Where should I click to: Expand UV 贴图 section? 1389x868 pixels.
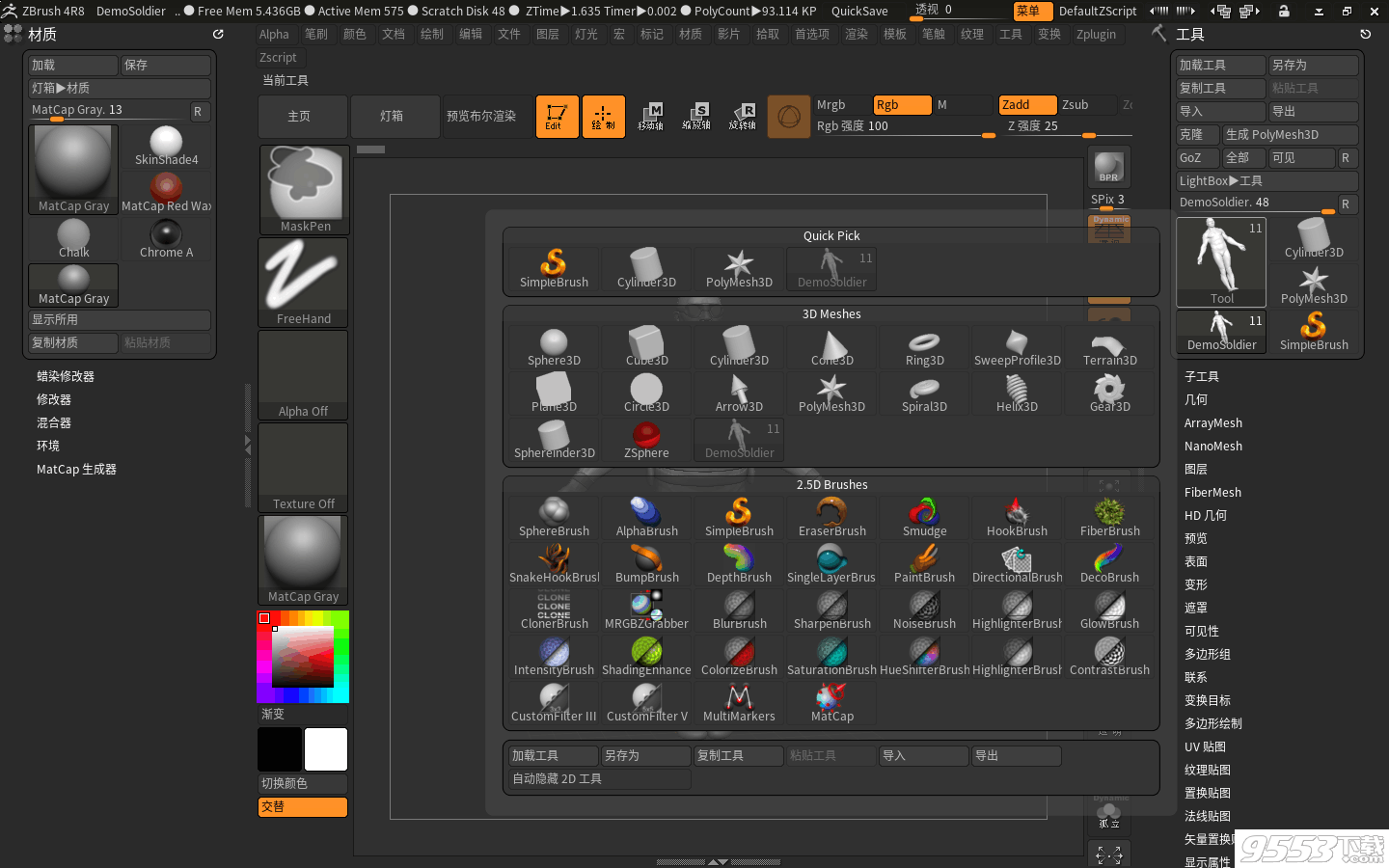tap(1205, 747)
